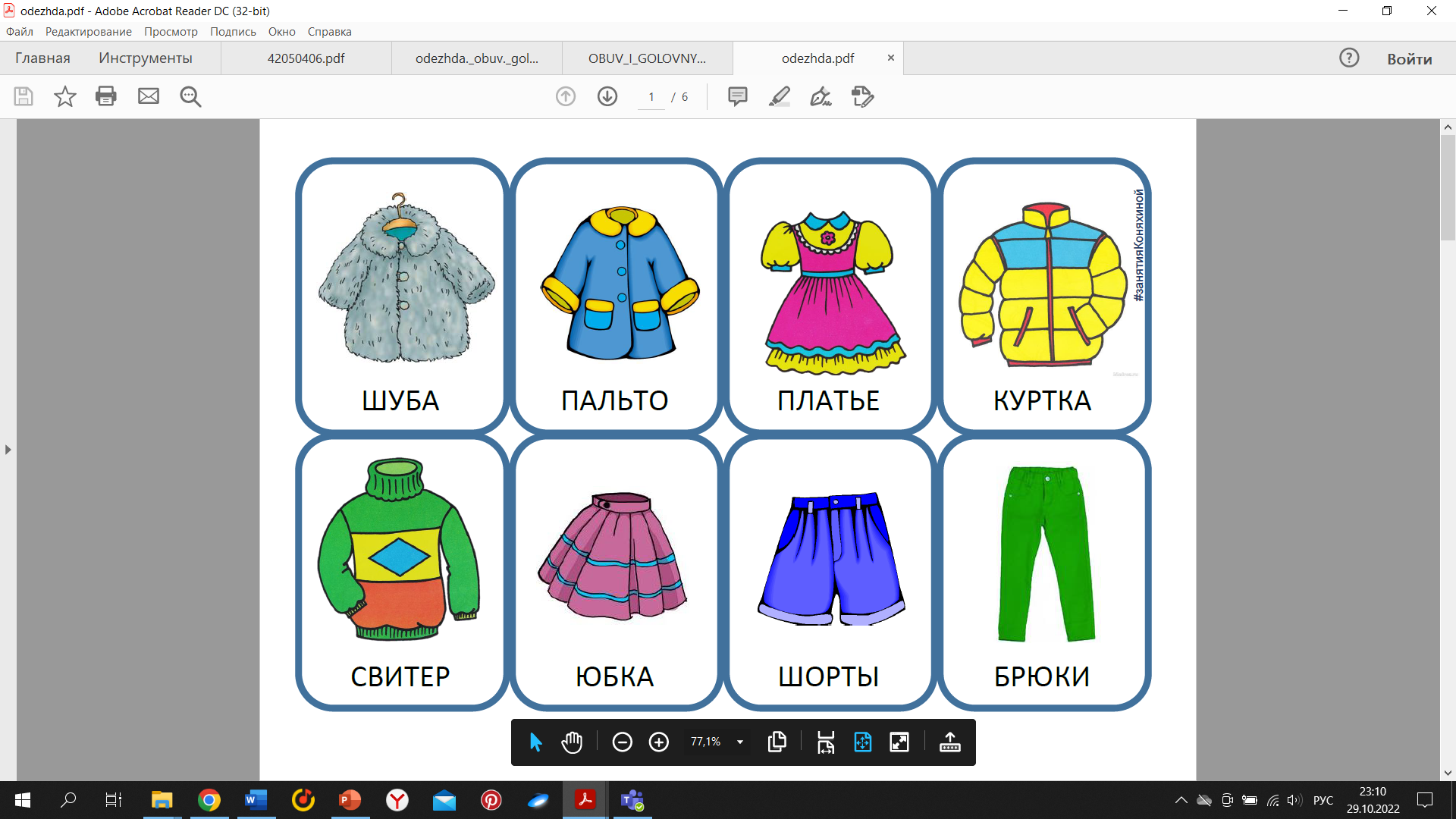This screenshot has height=819, width=1456.
Task: Open the Окно menu
Action: (281, 32)
